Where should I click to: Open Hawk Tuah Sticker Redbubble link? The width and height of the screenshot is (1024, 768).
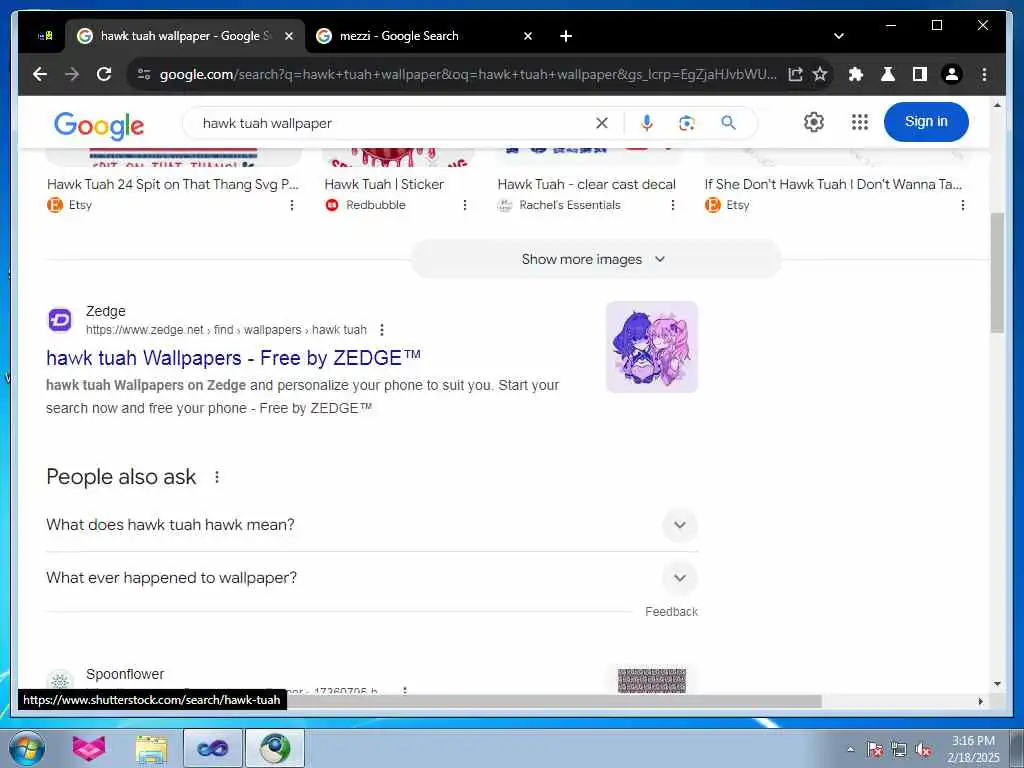[384, 184]
